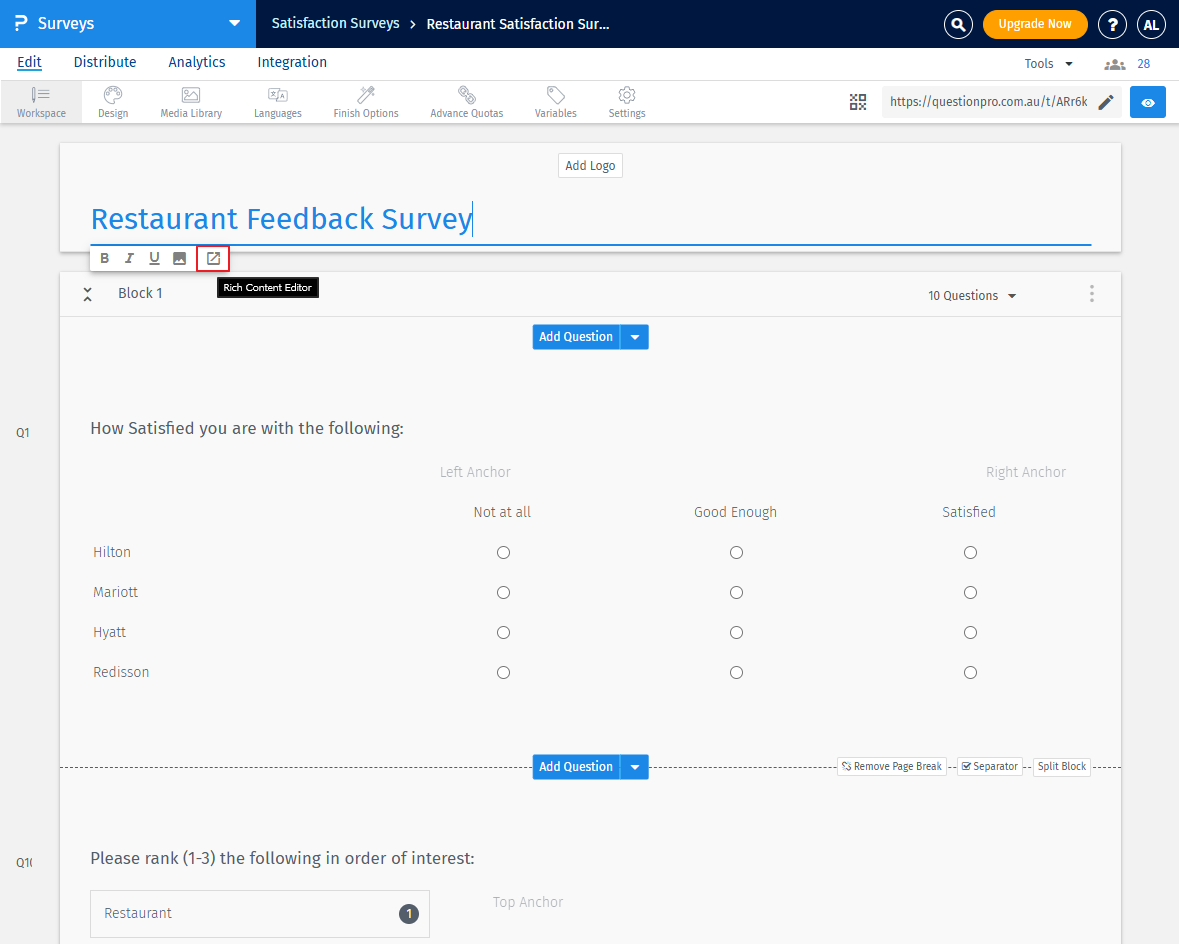Open Finish Options
Screen dimensions: 1179x944
point(365,101)
